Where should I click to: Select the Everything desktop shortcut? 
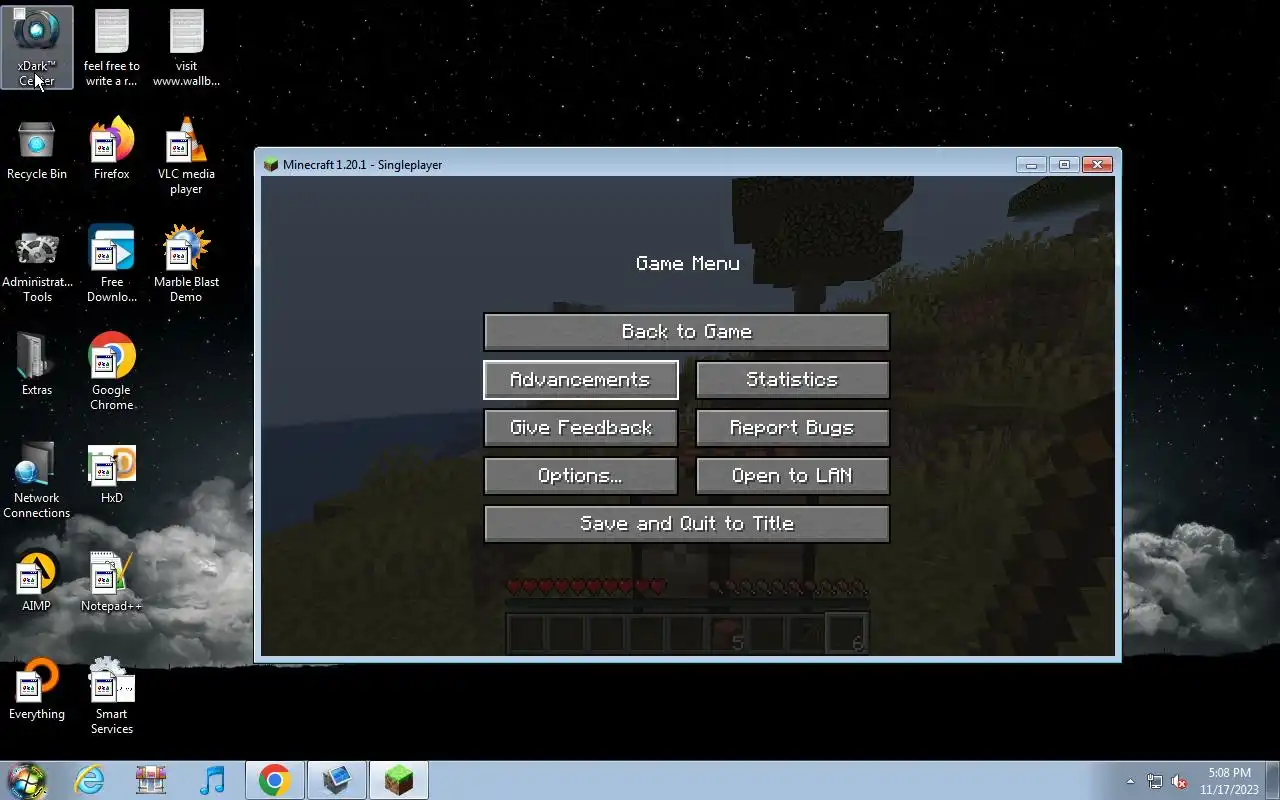click(x=37, y=688)
